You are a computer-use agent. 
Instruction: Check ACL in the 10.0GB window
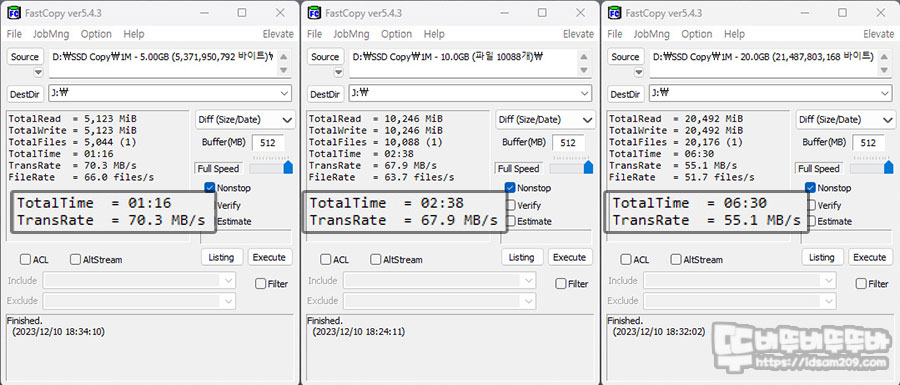pos(326,259)
